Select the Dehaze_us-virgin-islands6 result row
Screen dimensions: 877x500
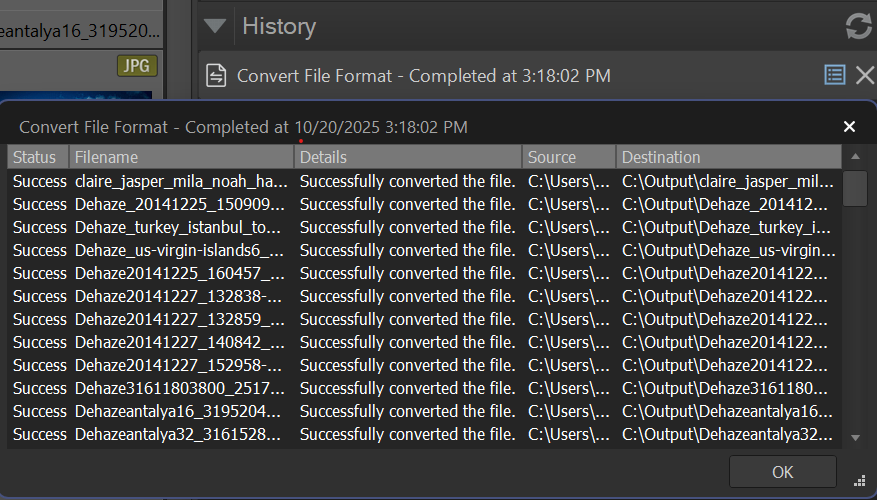point(181,250)
